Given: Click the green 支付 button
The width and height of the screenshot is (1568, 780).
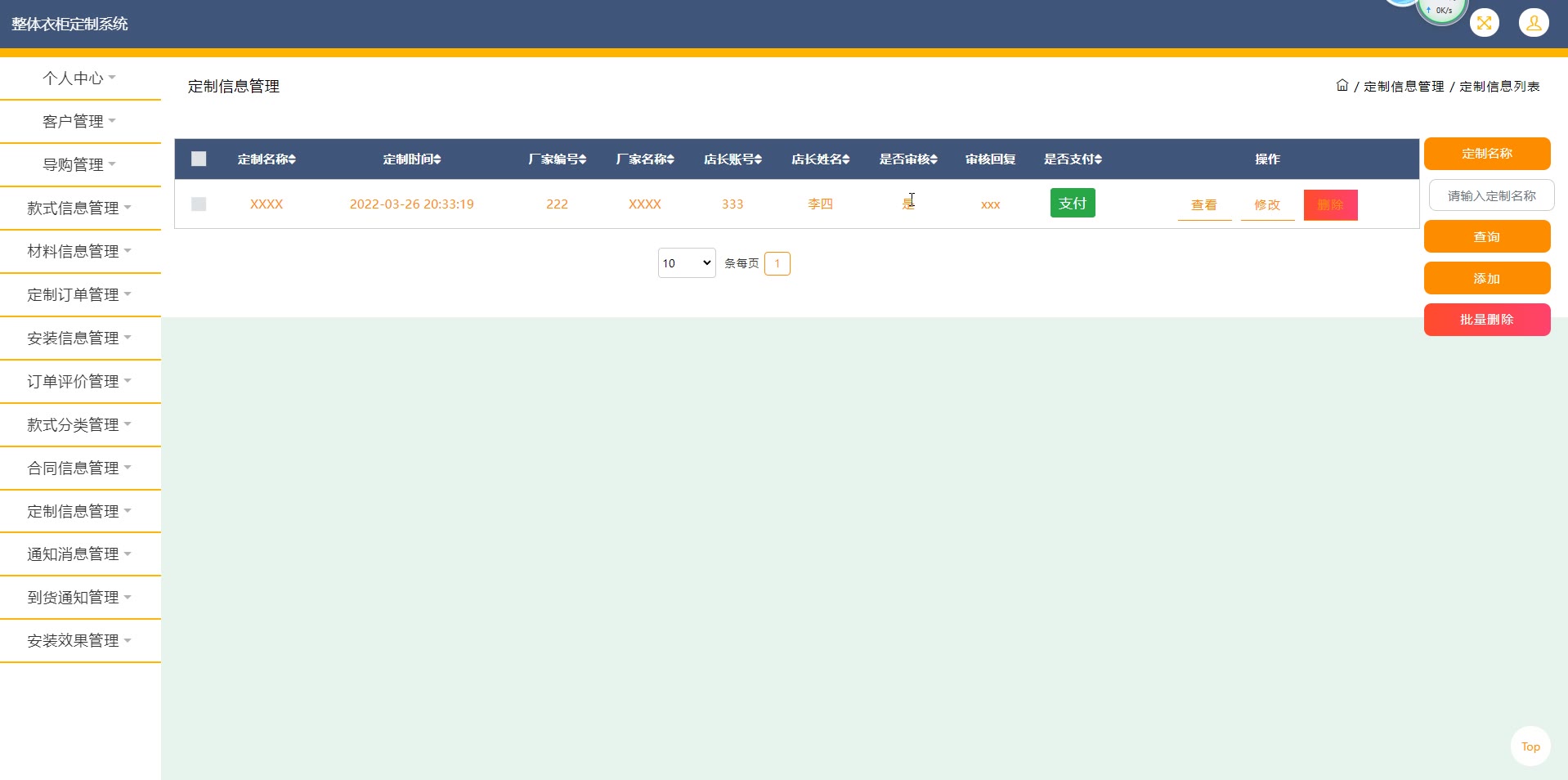Looking at the screenshot, I should pyautogui.click(x=1073, y=203).
